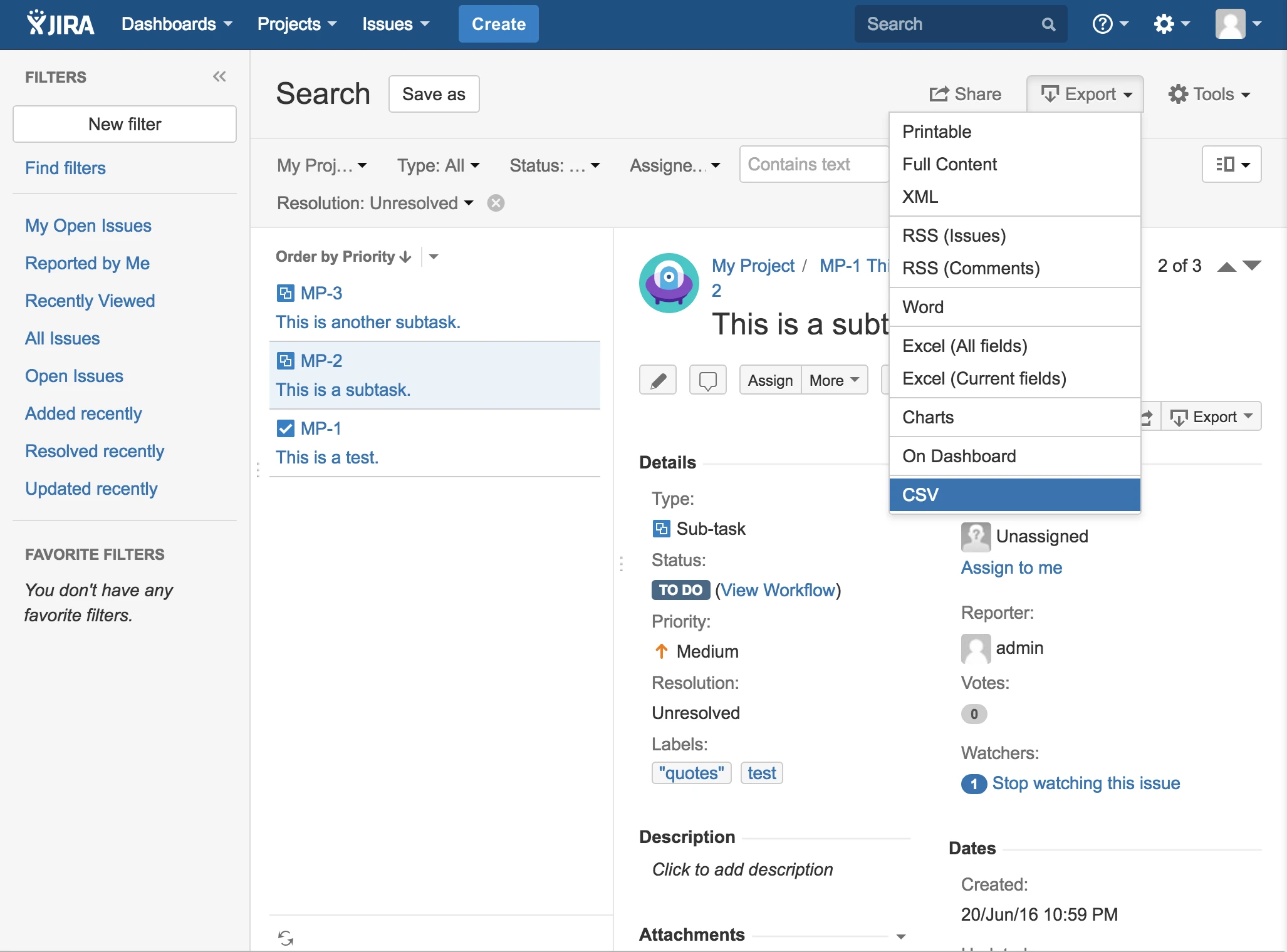Image resolution: width=1287 pixels, height=952 pixels.
Task: Click the refresh icon below the issue list
Action: (x=286, y=938)
